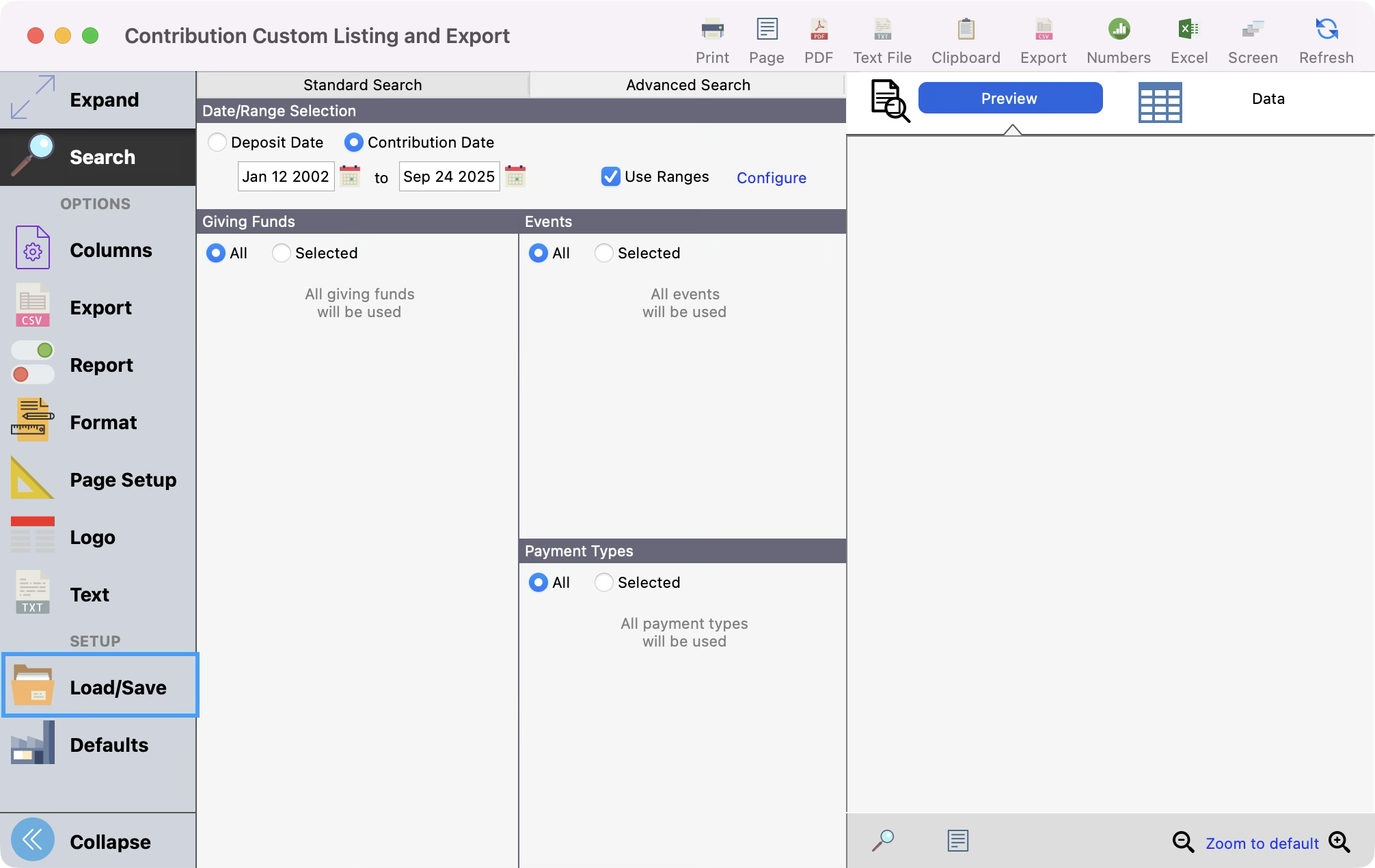Screen dimensions: 1375x868
Task: Select All under Giving Funds
Action: pyautogui.click(x=216, y=253)
